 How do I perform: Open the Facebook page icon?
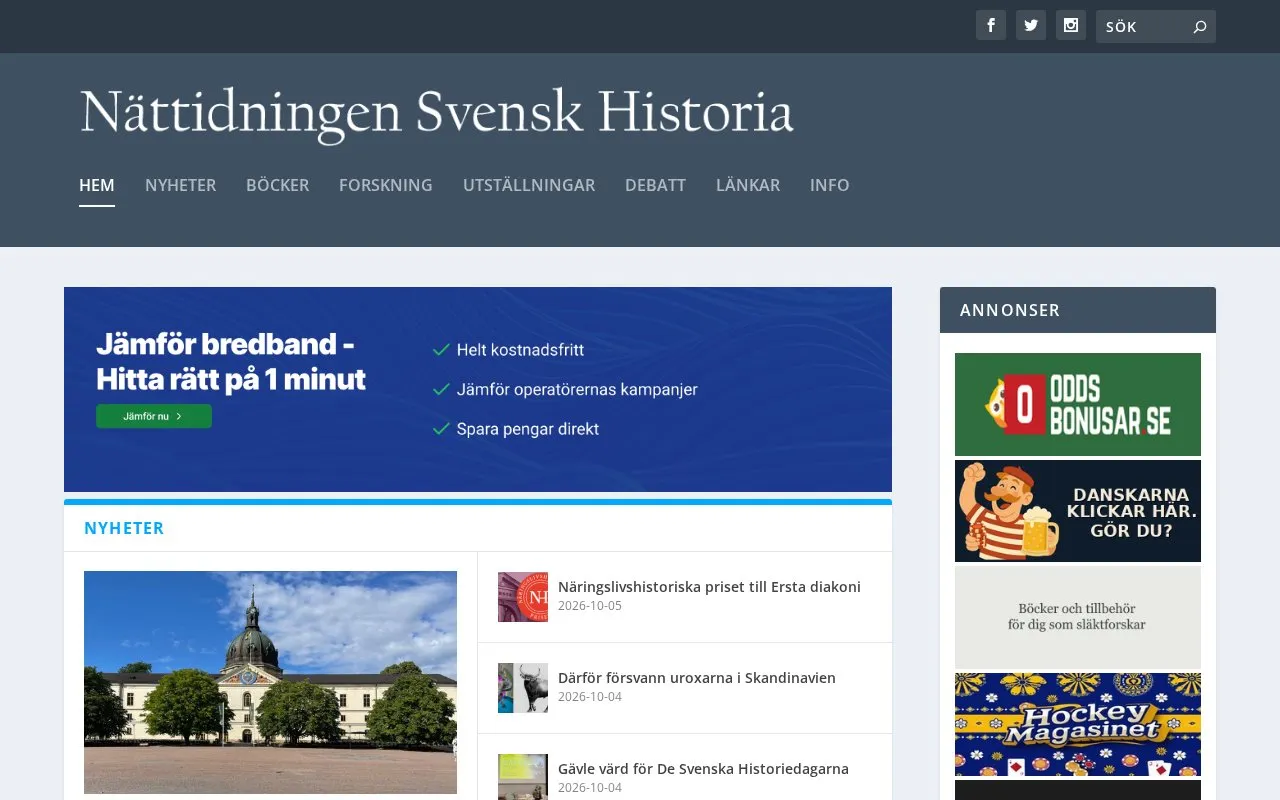tap(991, 26)
